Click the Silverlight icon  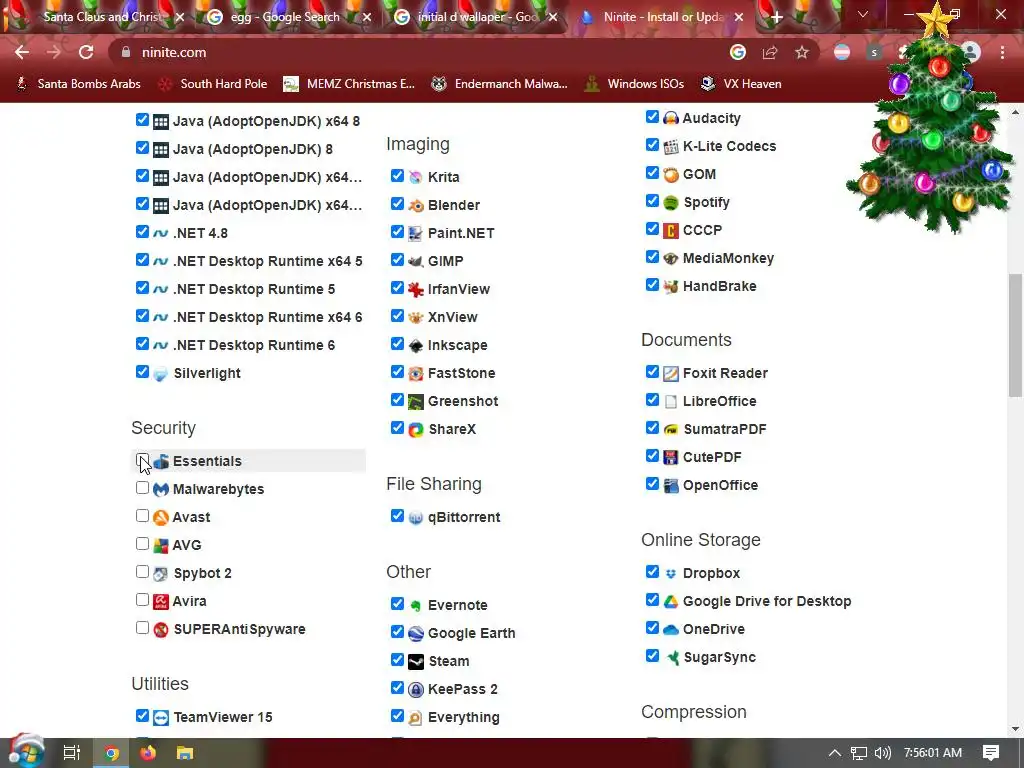point(161,374)
